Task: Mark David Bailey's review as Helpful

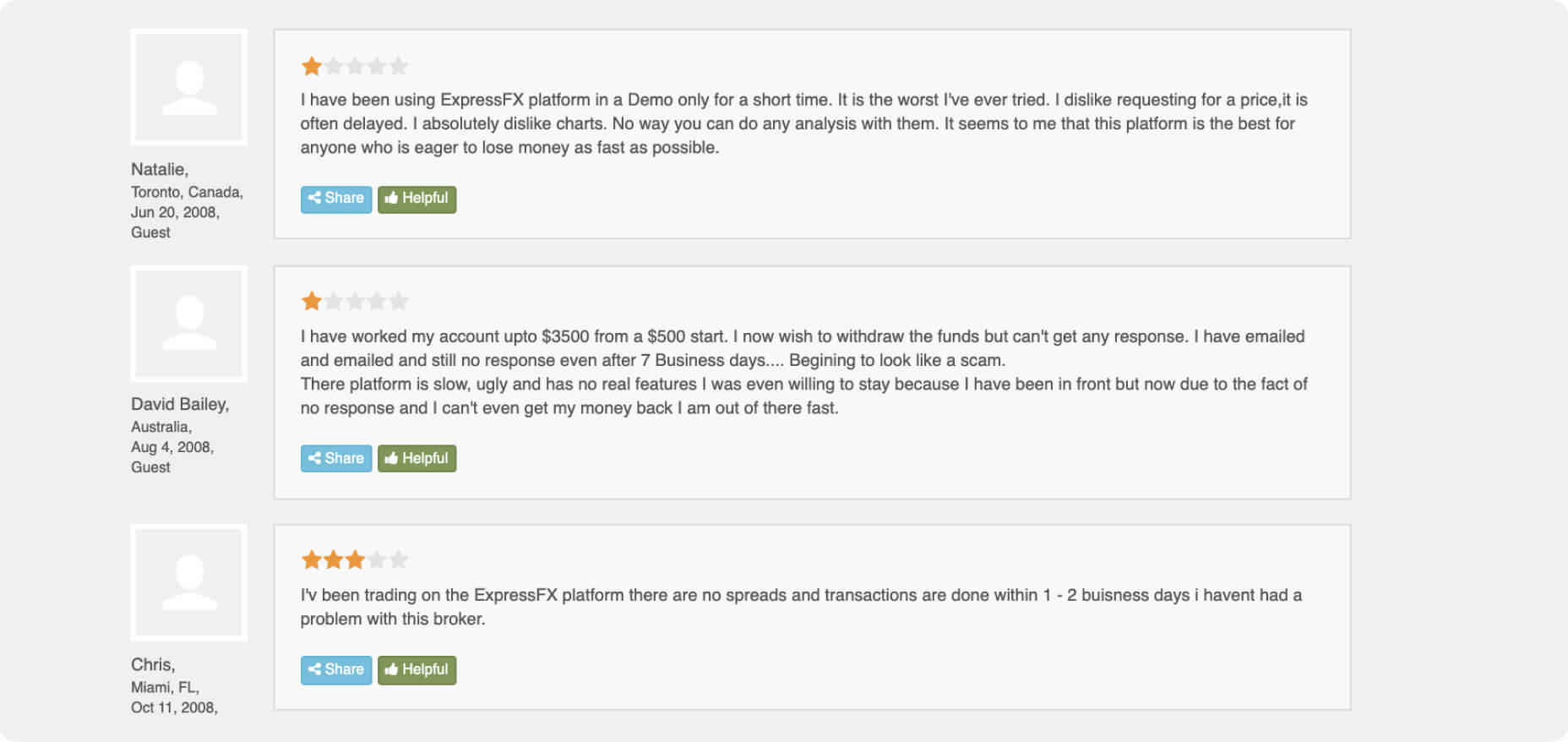Action: tap(416, 458)
